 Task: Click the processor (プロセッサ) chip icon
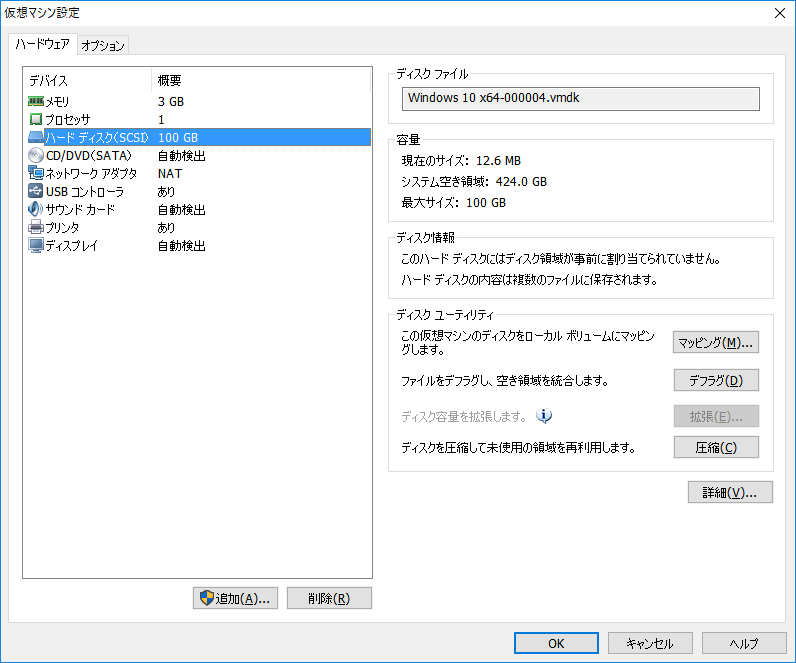point(36,119)
